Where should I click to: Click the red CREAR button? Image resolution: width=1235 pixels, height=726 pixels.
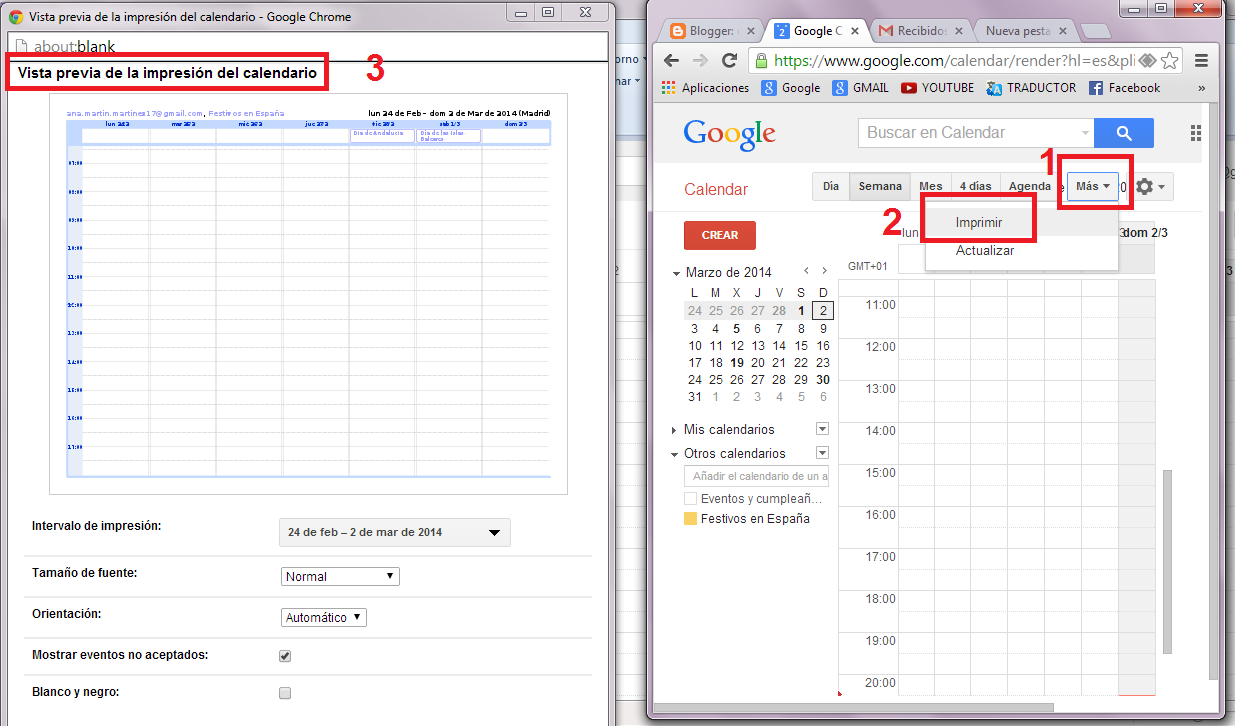tap(720, 235)
